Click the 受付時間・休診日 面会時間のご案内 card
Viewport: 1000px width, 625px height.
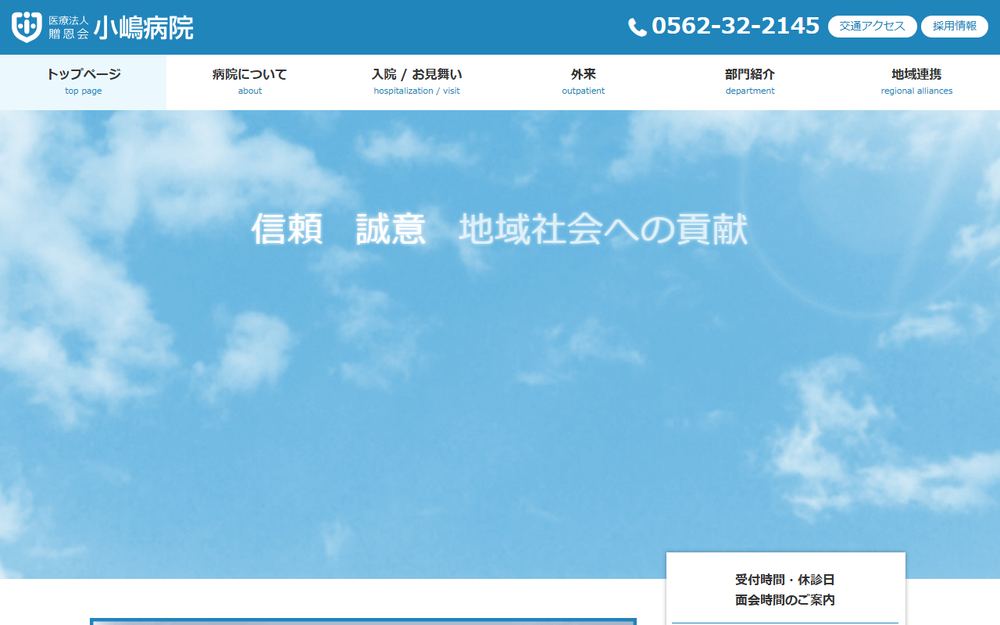tap(785, 589)
